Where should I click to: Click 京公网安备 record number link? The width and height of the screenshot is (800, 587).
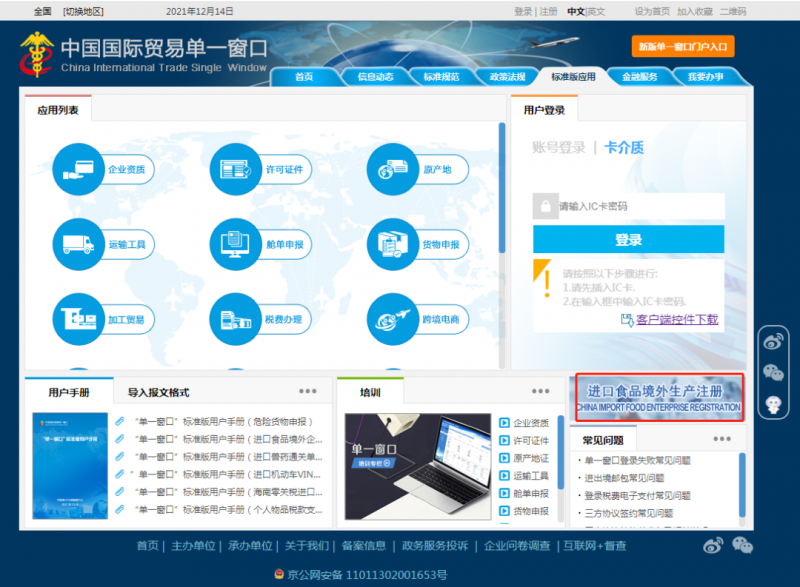[x=367, y=575]
